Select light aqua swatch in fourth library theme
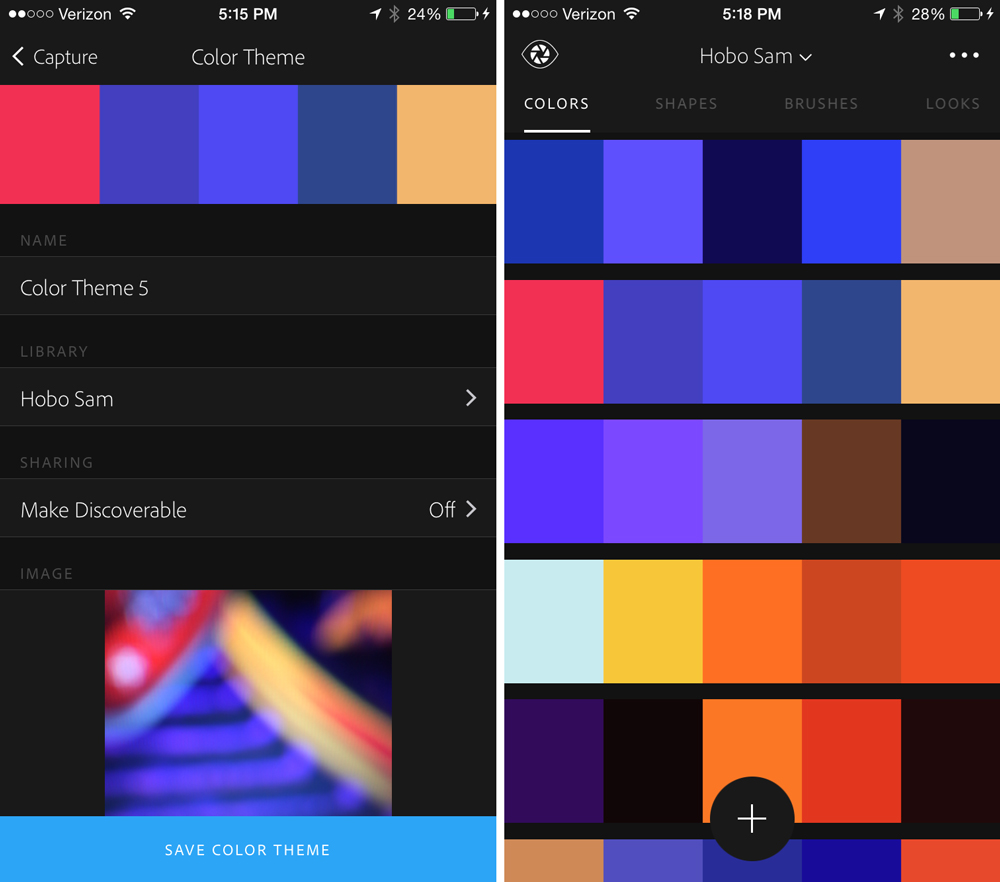This screenshot has width=1000, height=882. [554, 621]
